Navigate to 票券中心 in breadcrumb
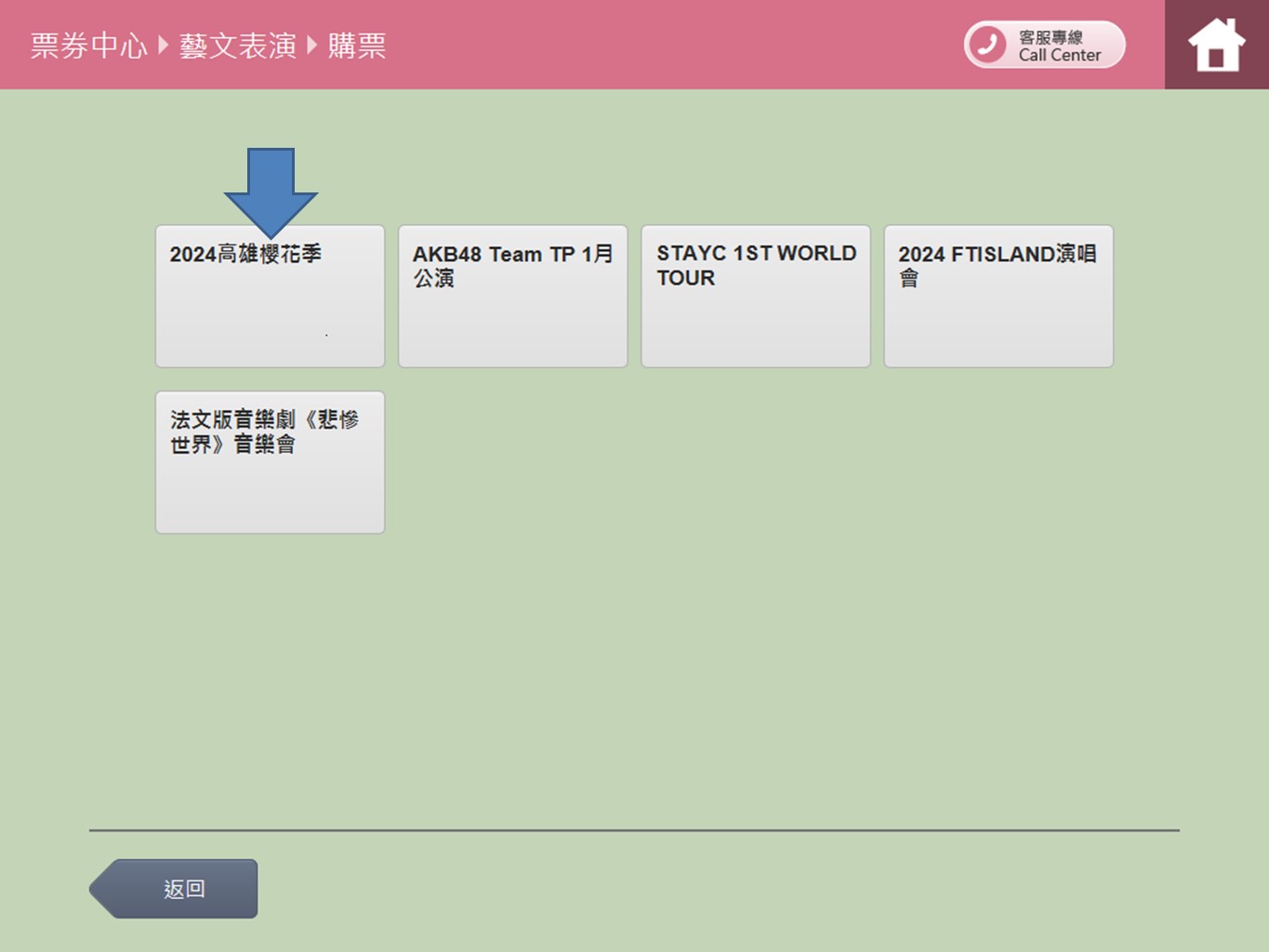 88,45
